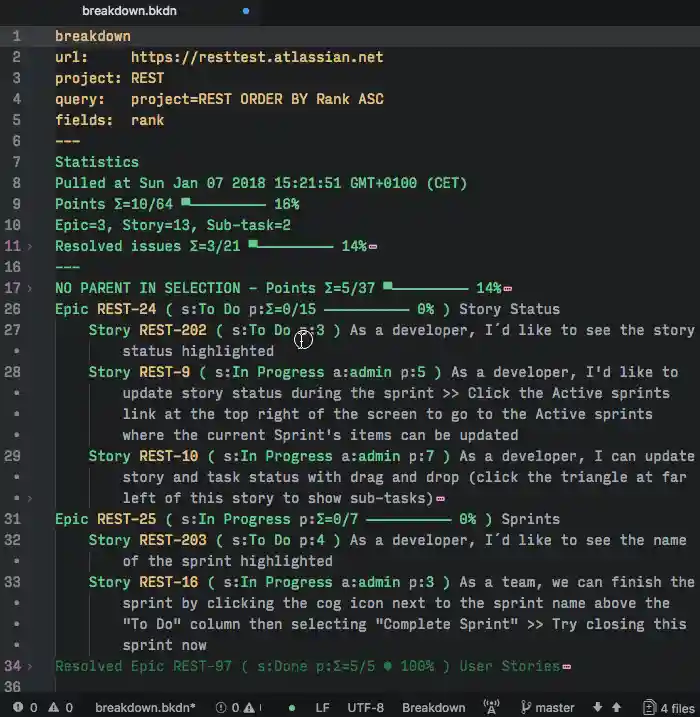This screenshot has height=717, width=700.
Task: Click the issue key REST-16
Action: click(169, 582)
